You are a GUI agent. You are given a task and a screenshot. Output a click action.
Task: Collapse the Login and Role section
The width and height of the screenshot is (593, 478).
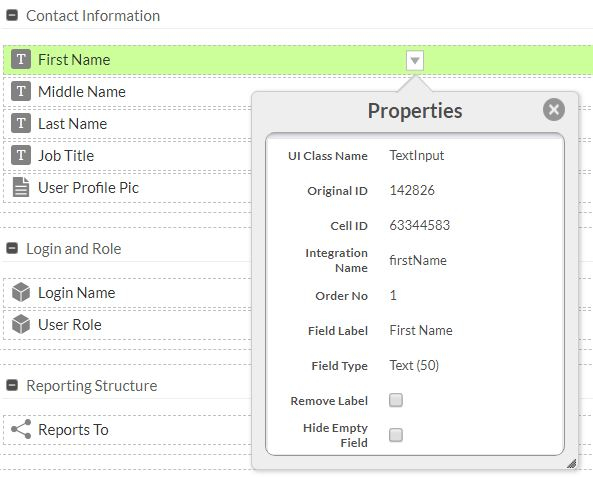point(12,248)
